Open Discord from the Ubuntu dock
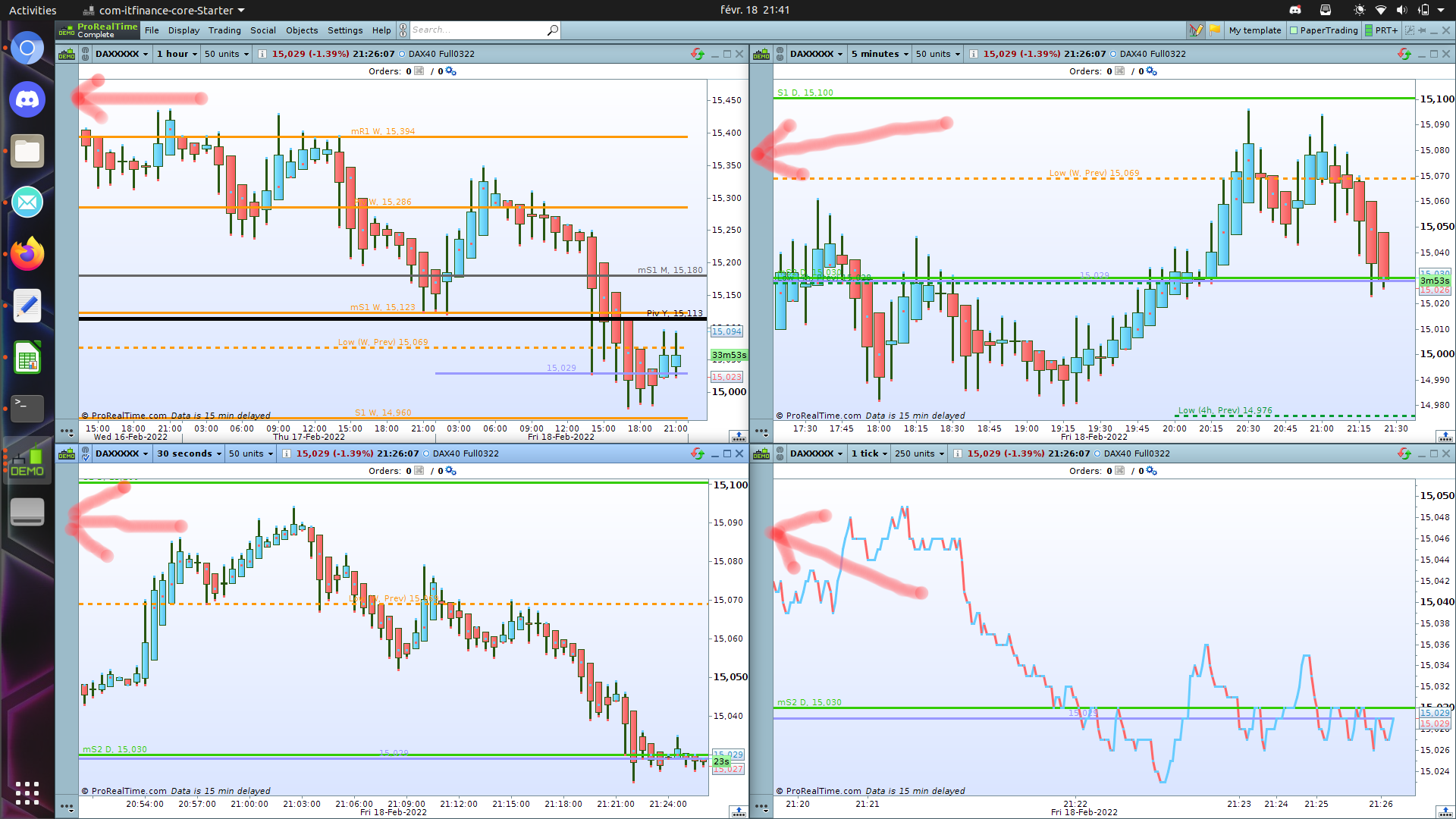This screenshot has height=819, width=1456. point(27,100)
